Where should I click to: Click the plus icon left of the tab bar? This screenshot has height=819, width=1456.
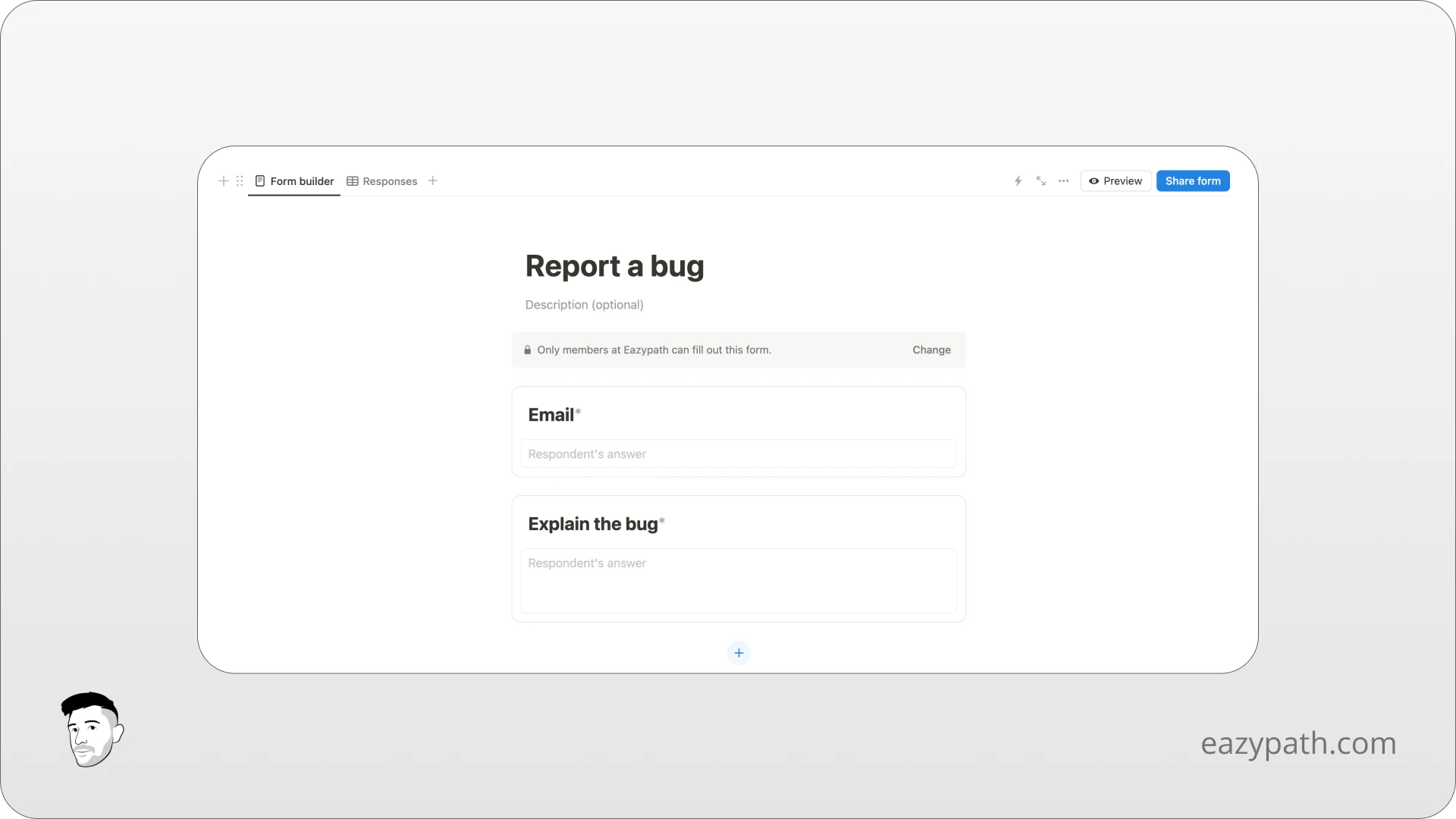coord(222,180)
